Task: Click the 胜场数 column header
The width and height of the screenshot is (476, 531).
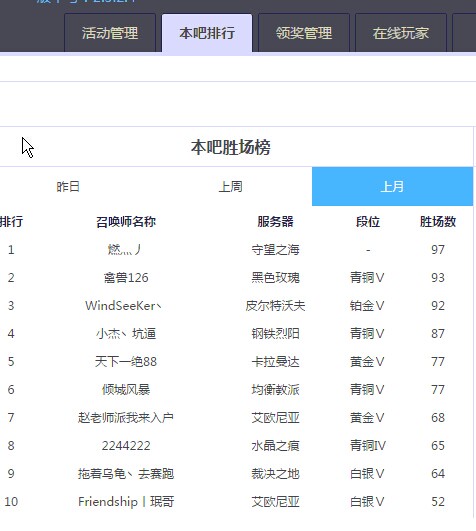Action: (x=438, y=222)
